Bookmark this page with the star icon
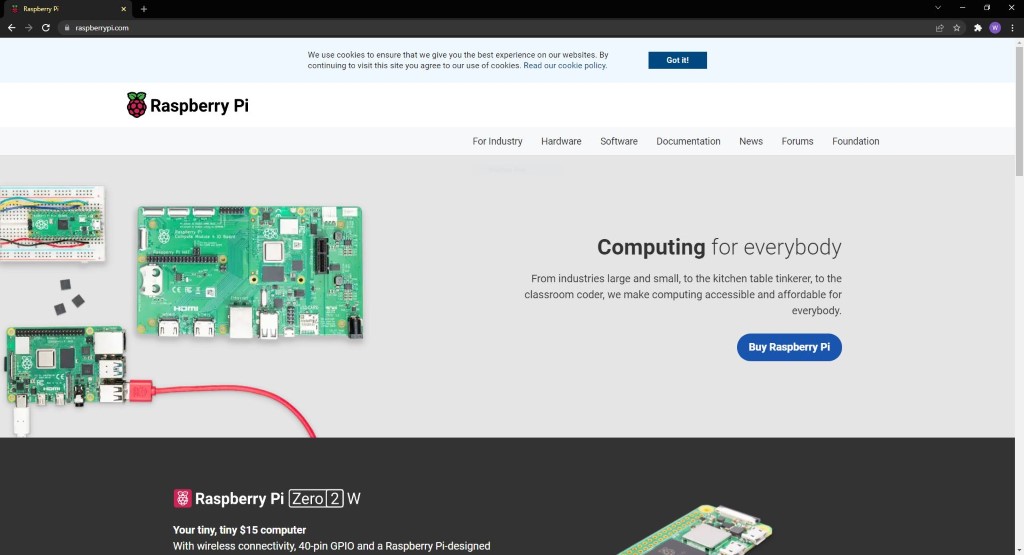The image size is (1024, 555). 957,27
